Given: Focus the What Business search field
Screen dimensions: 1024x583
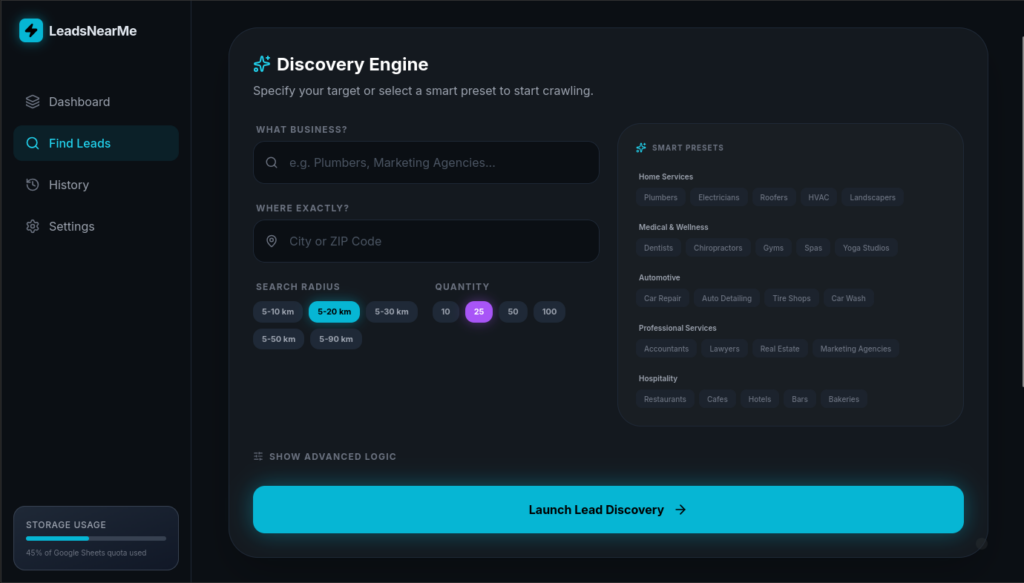Looking at the screenshot, I should click(x=426, y=163).
